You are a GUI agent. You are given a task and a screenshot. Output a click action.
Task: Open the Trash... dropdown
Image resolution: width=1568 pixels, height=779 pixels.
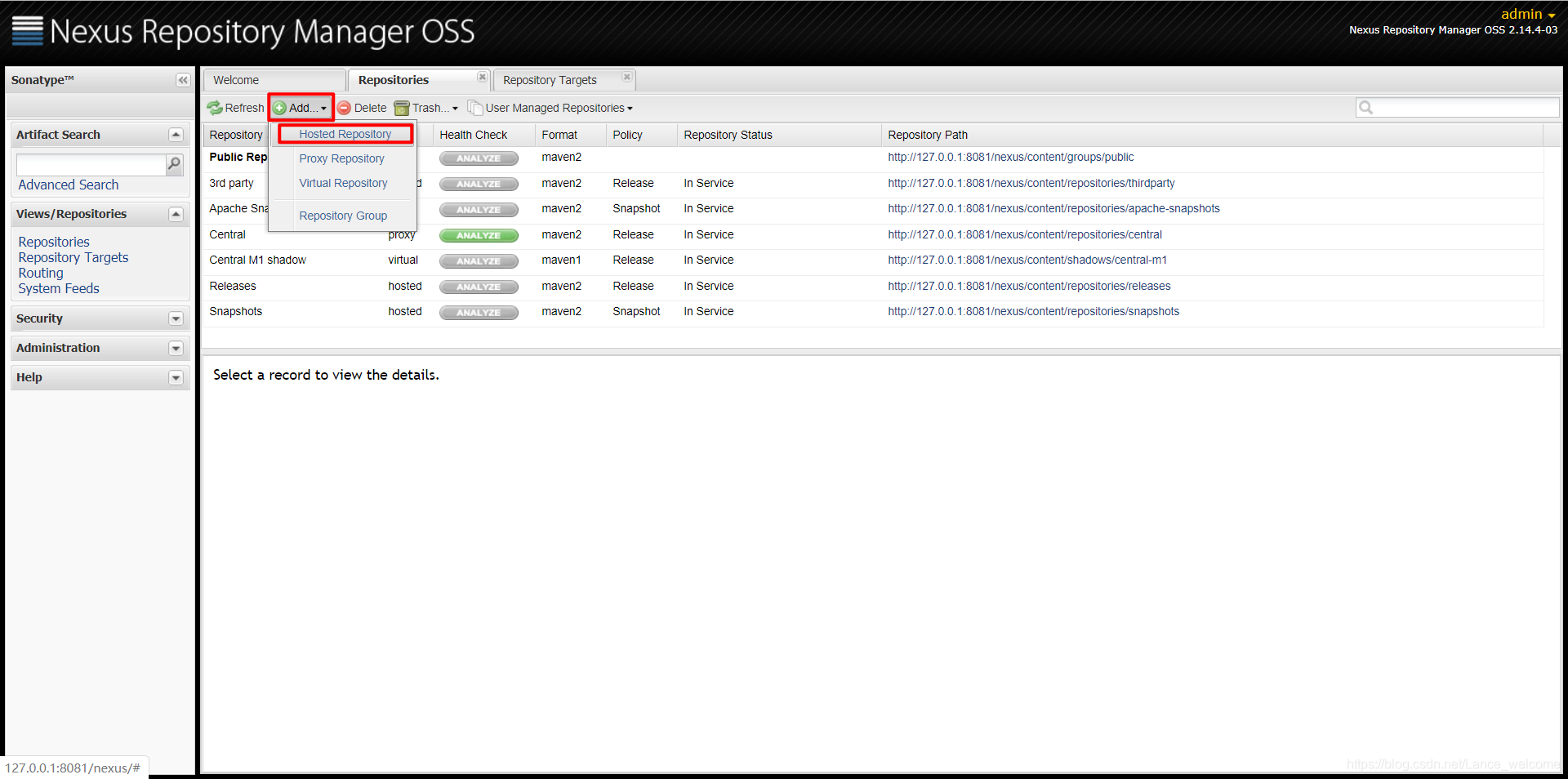tap(426, 108)
